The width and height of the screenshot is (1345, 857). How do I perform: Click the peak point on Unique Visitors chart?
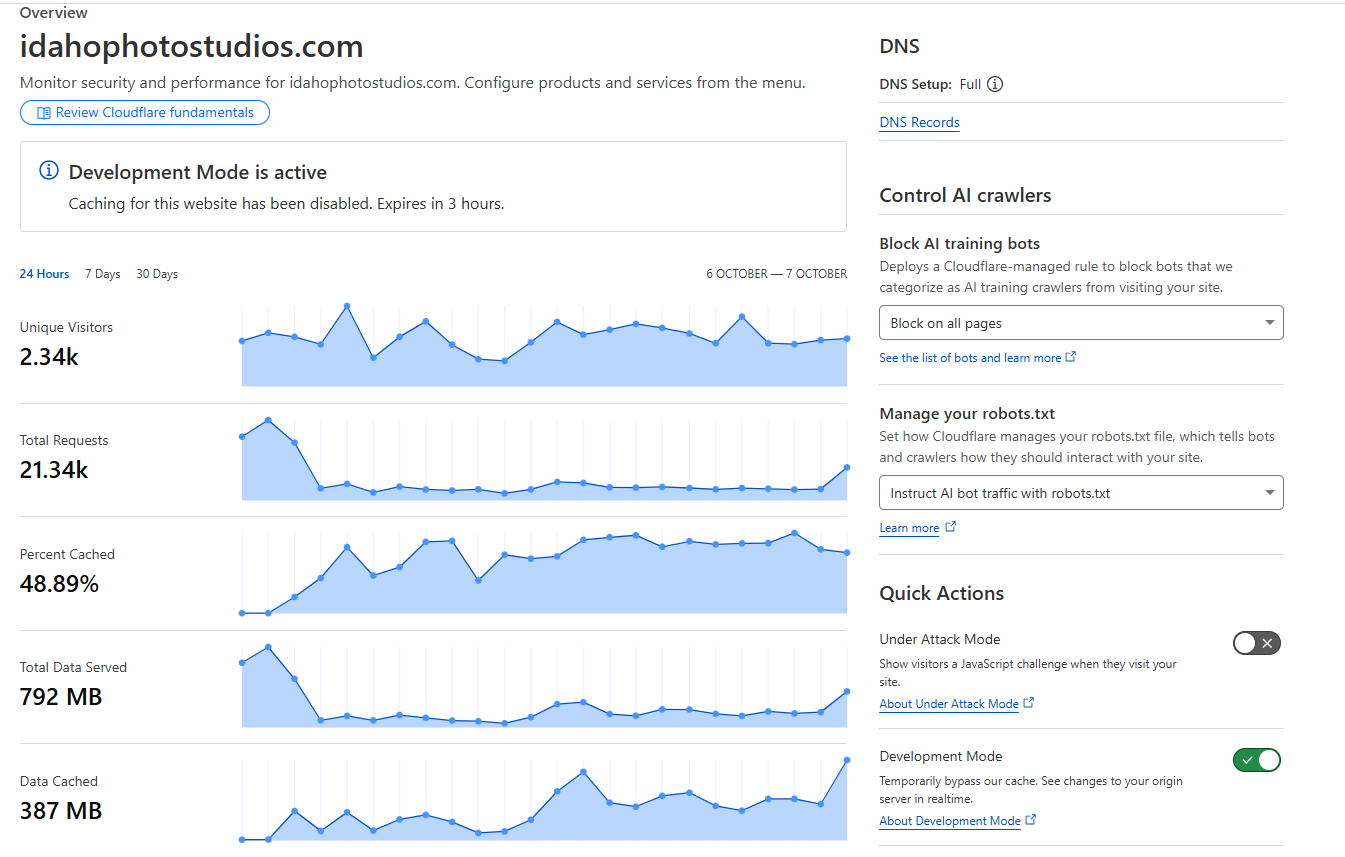click(347, 306)
